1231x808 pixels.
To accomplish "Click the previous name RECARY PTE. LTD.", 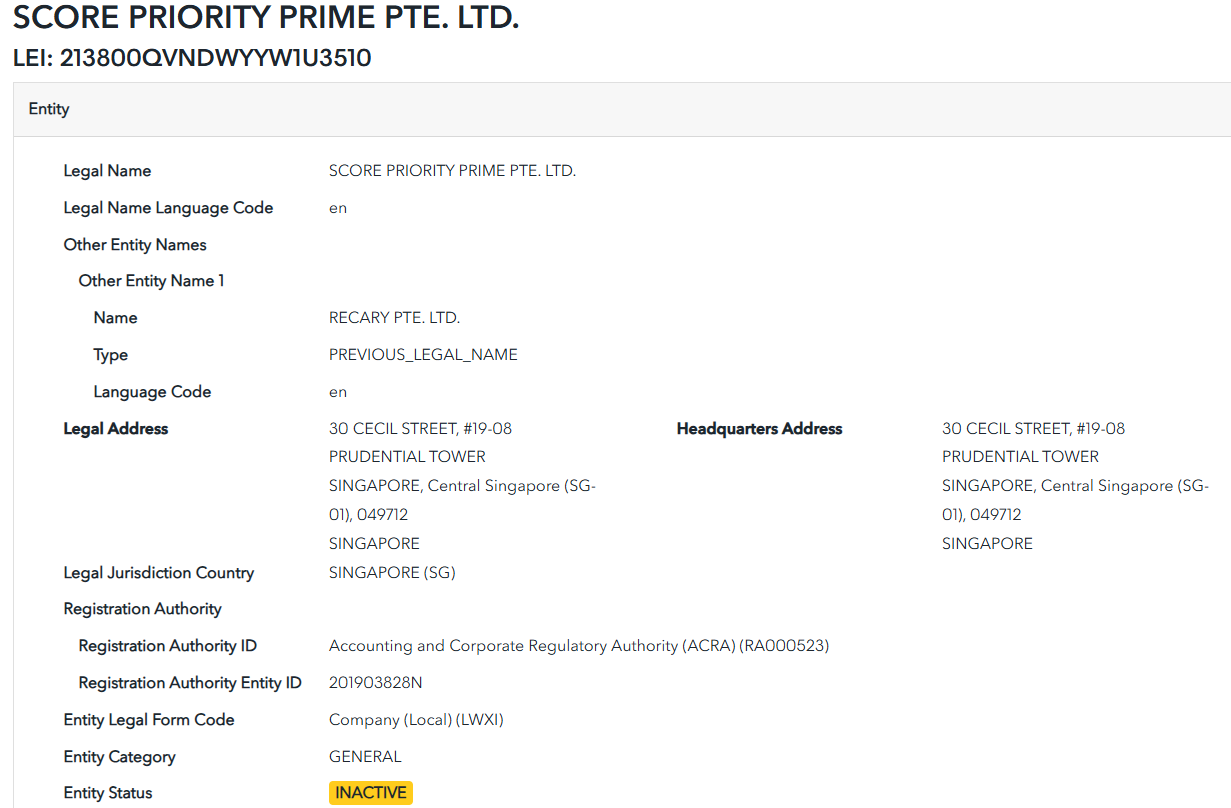I will pyautogui.click(x=394, y=318).
